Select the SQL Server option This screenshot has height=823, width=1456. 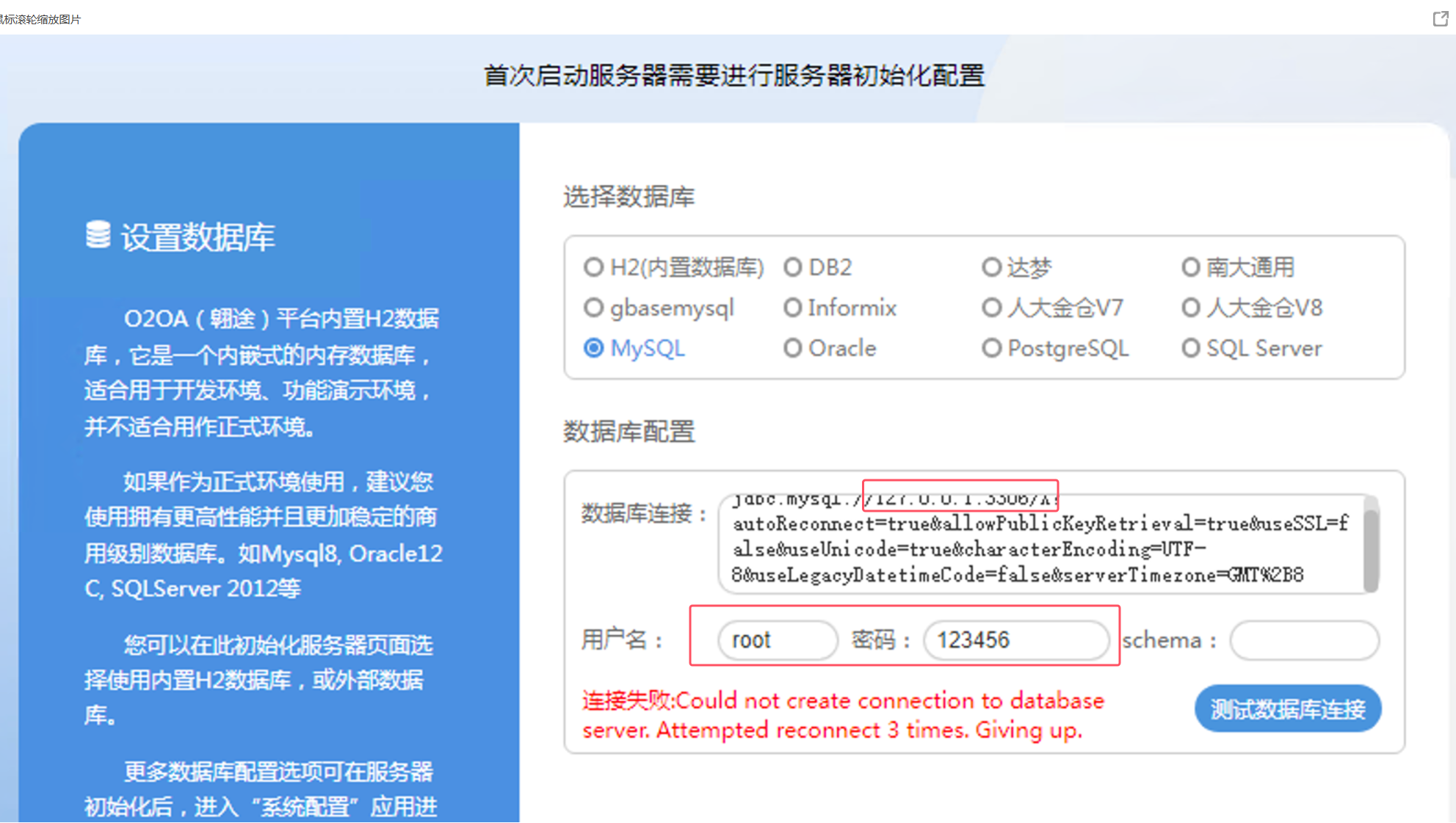[x=1190, y=348]
